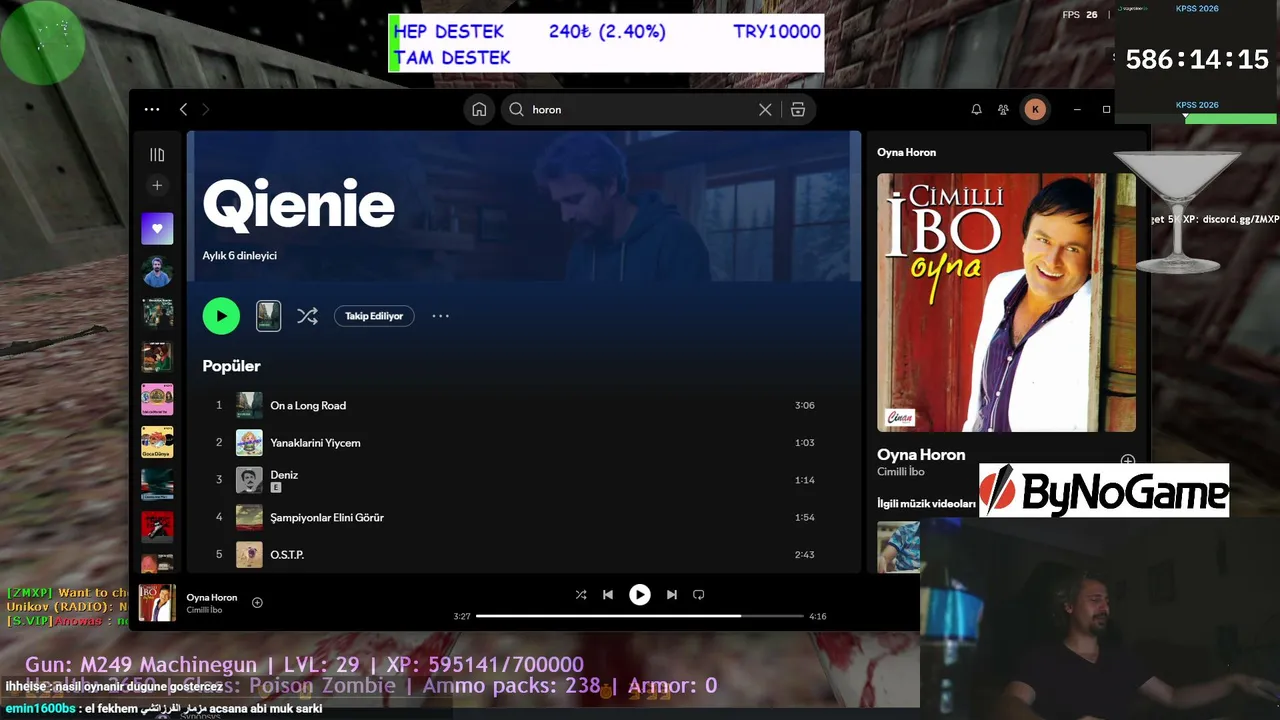Expand Your Library in the sidebar
The width and height of the screenshot is (1280, 720).
tap(157, 155)
